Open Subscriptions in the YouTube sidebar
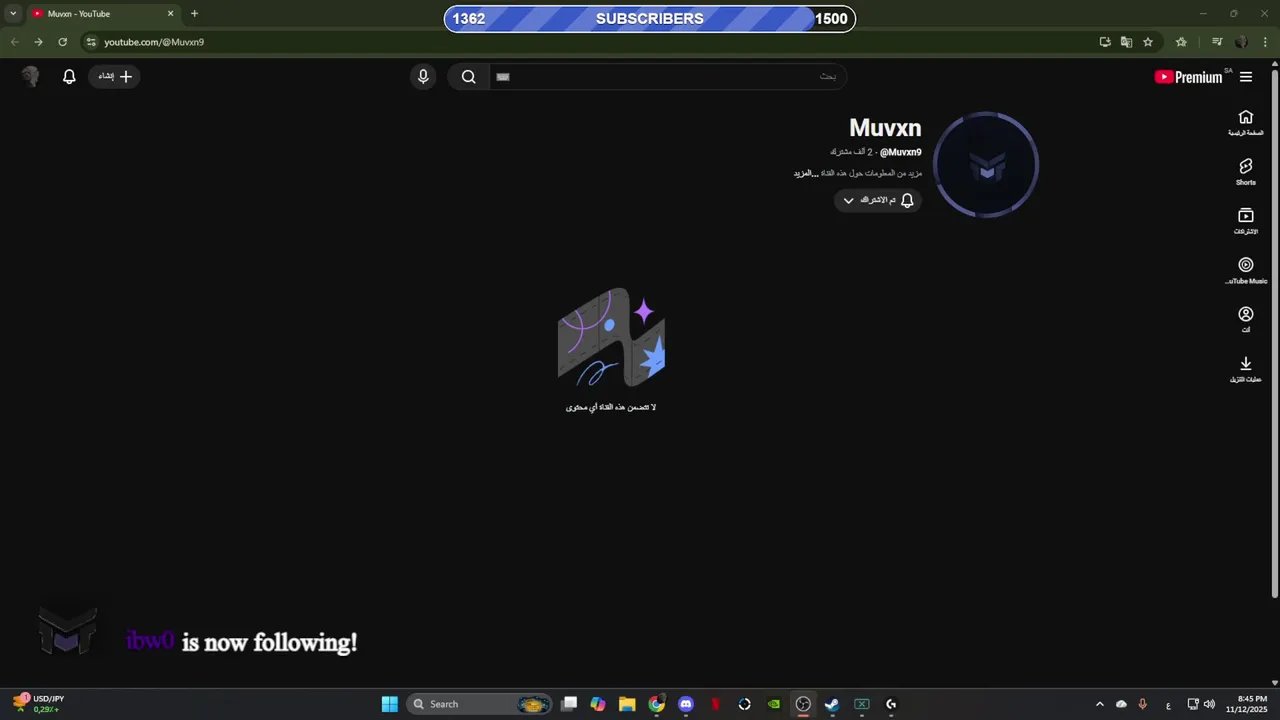 pos(1245,221)
